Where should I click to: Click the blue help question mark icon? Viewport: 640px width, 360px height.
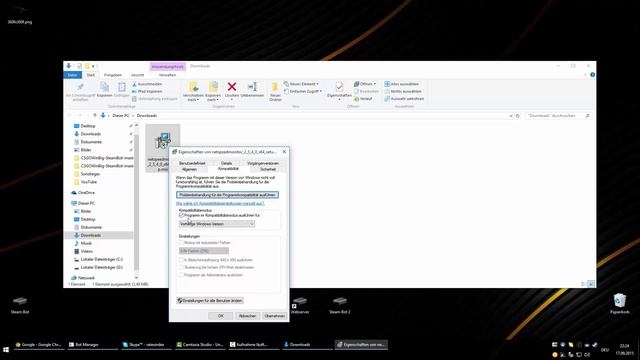point(592,75)
